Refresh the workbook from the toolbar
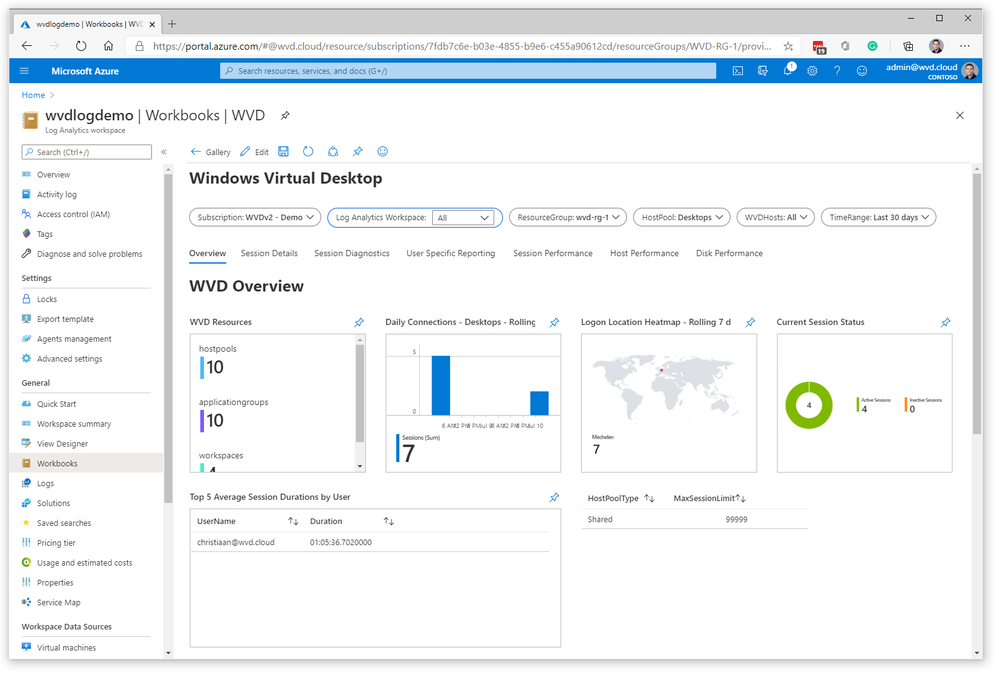 pos(308,152)
